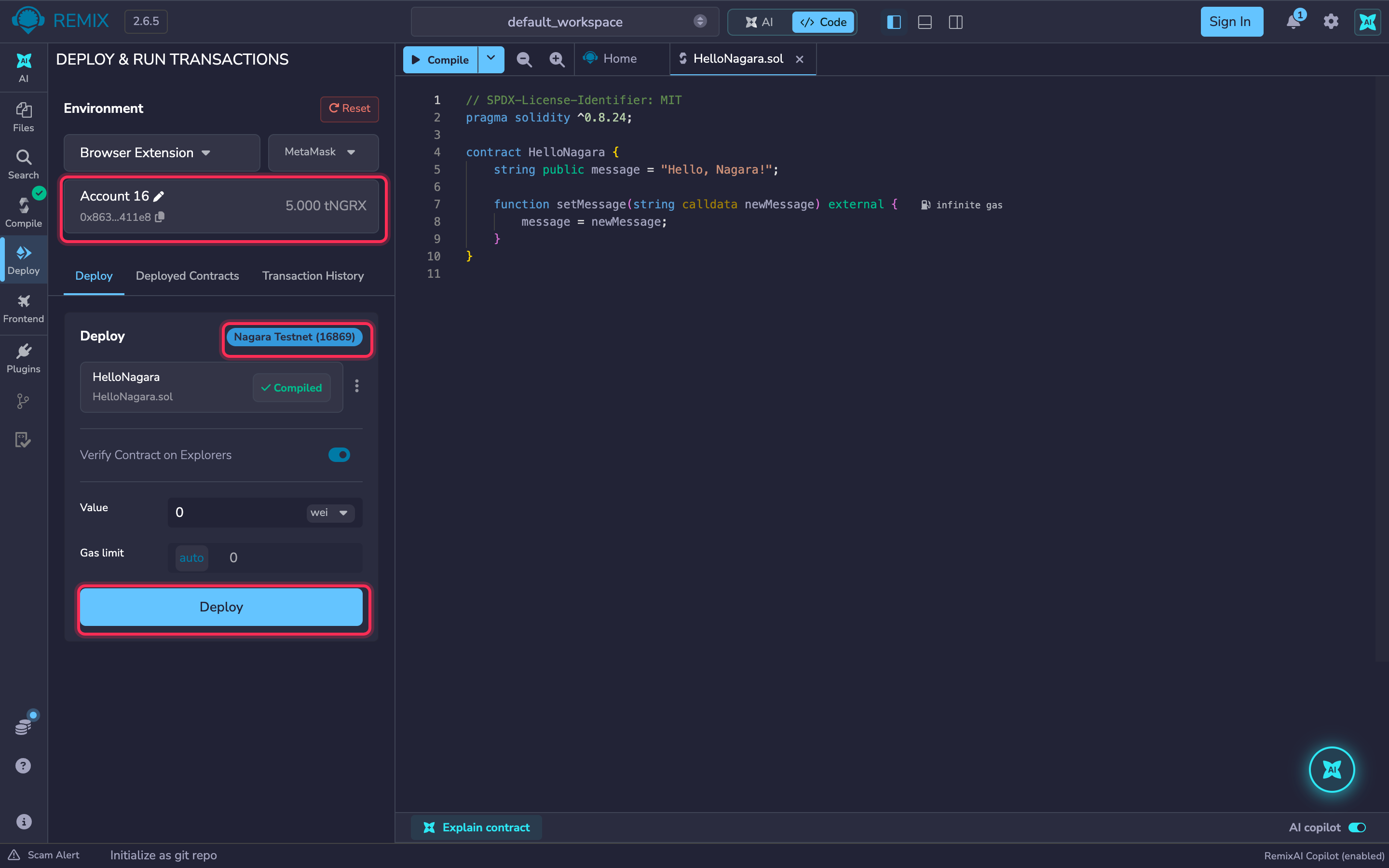Screen dimensions: 1389x868
Task: Click Reset environment button
Action: (349, 108)
